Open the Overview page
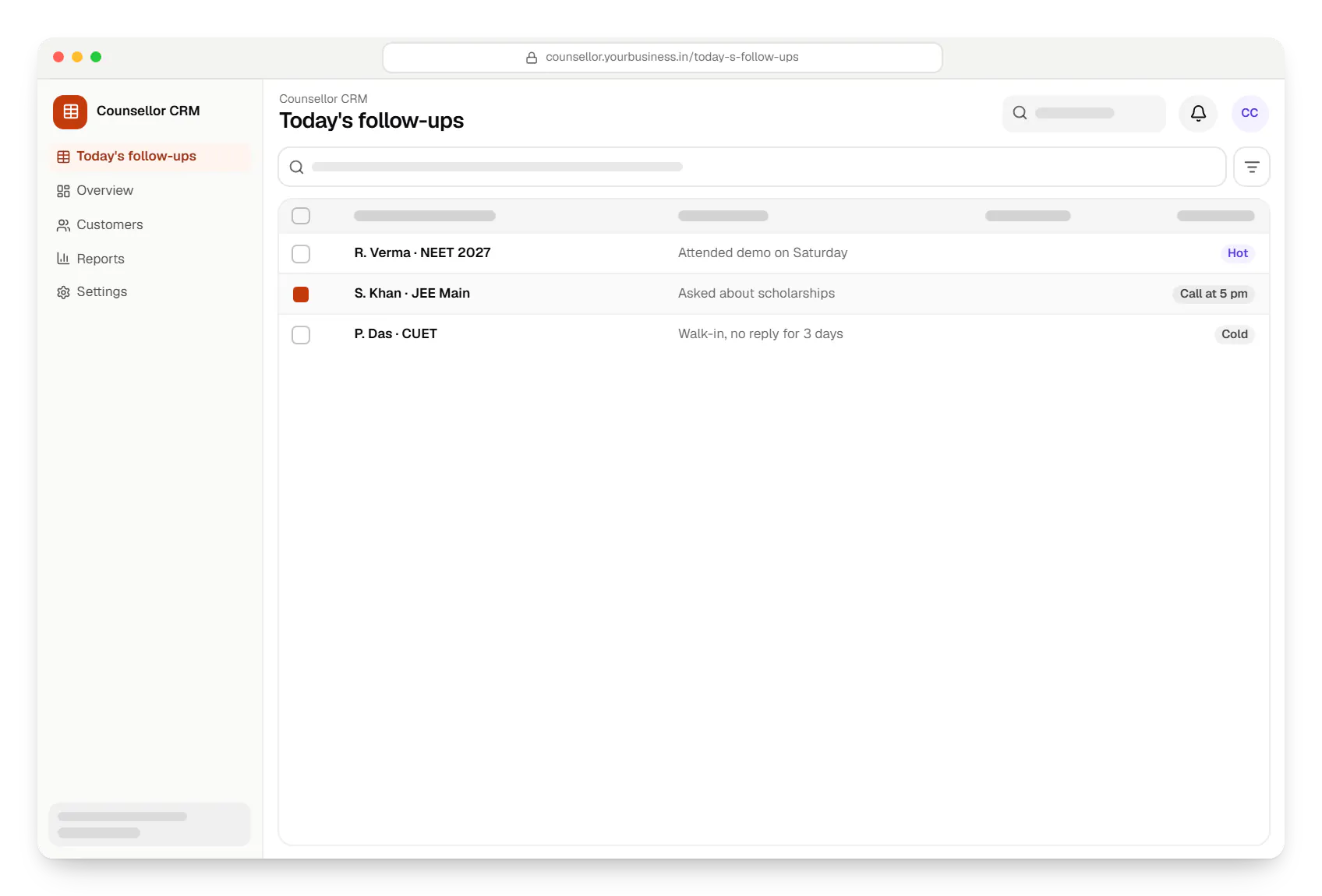 (150, 191)
